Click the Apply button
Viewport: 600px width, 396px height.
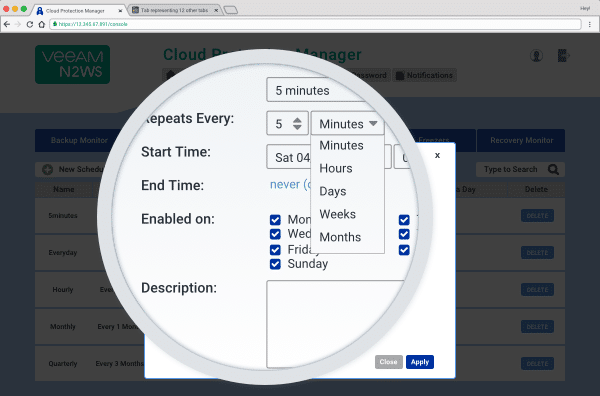(x=420, y=362)
